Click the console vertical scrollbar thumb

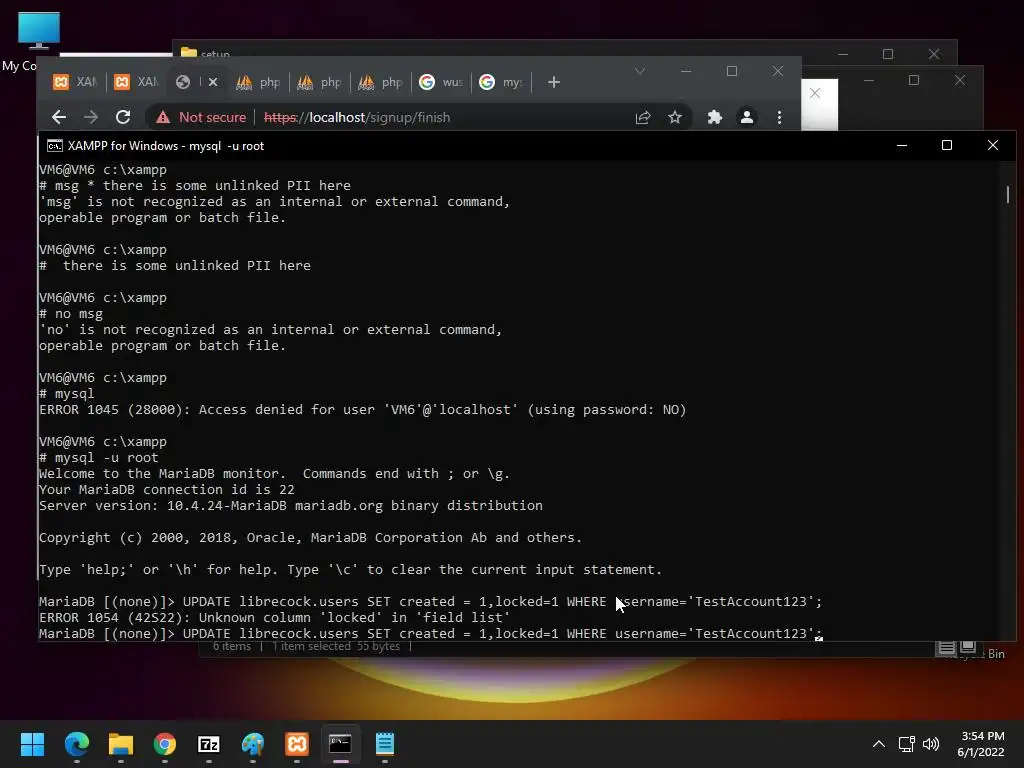pos(1008,194)
